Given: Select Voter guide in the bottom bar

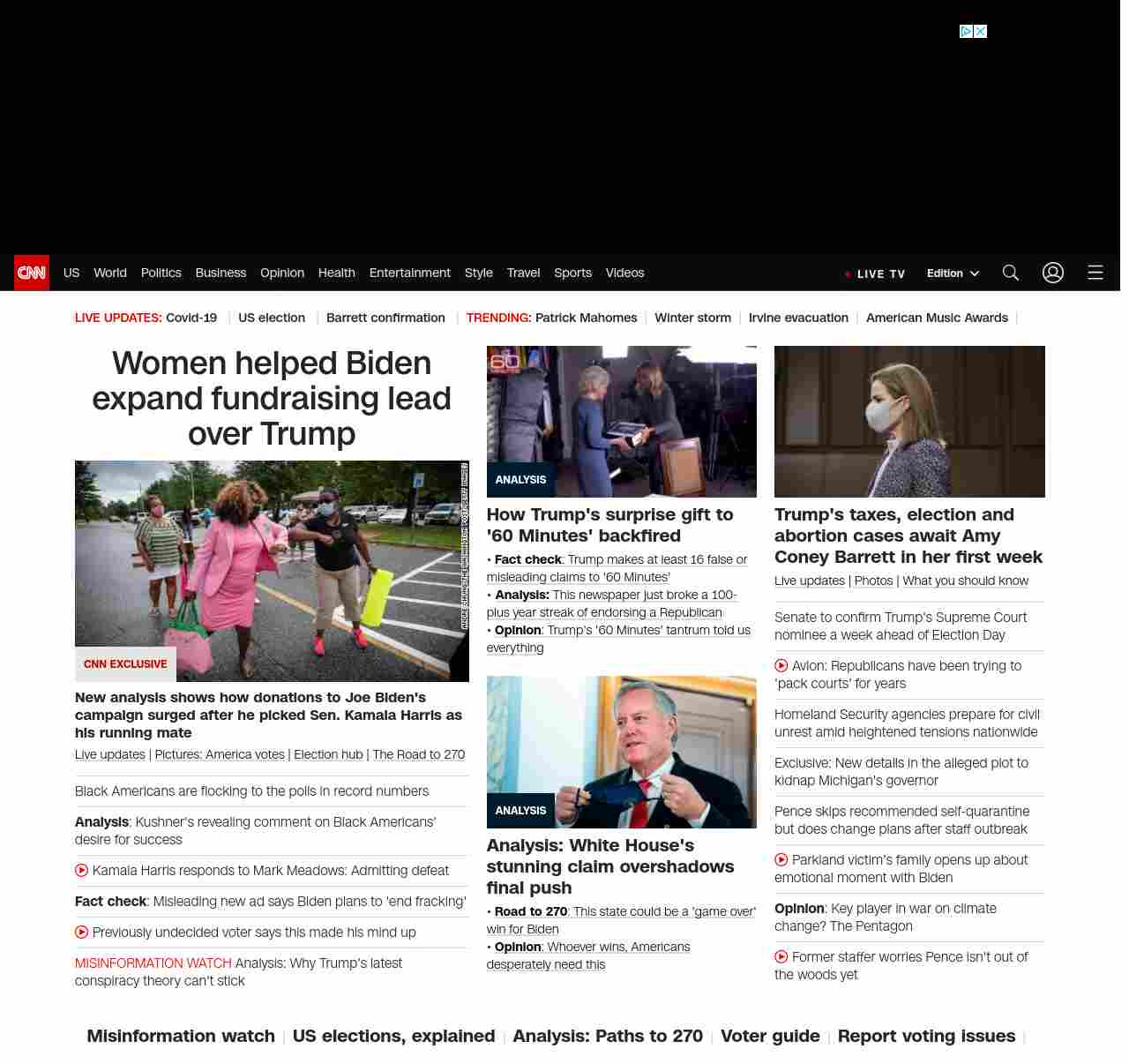Looking at the screenshot, I should (x=770, y=1036).
